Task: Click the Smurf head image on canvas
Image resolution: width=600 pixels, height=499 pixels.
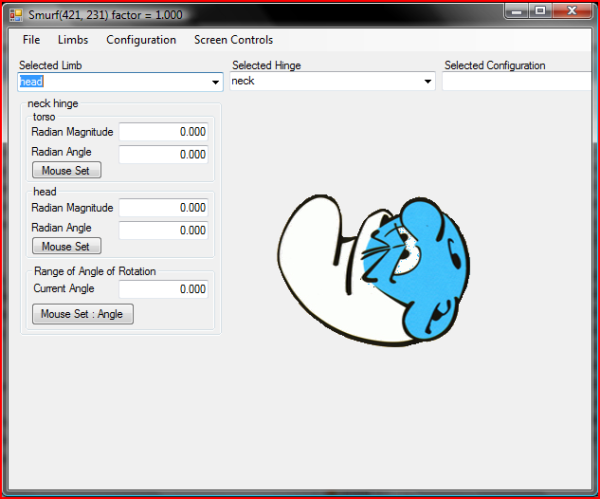Action: click(x=374, y=271)
